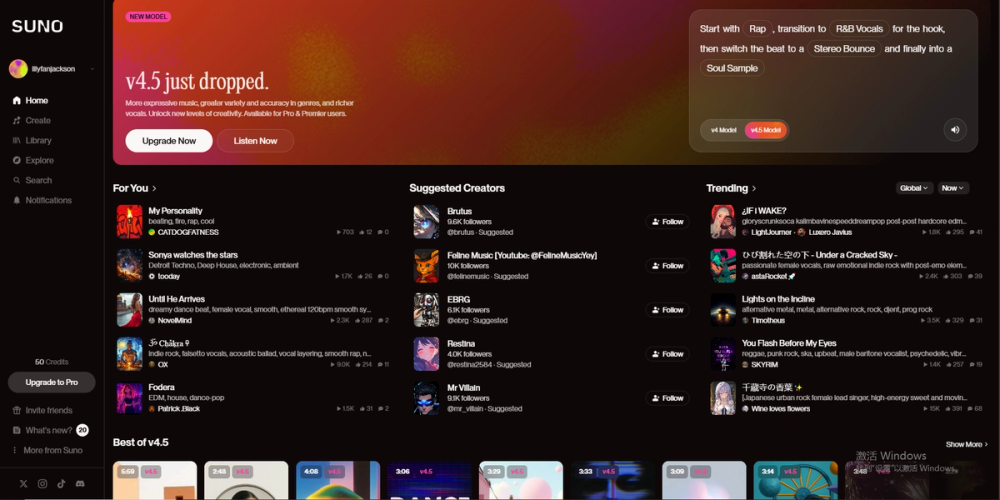1000x500 pixels.
Task: Open the 2:48 track card
Action: coord(246,480)
